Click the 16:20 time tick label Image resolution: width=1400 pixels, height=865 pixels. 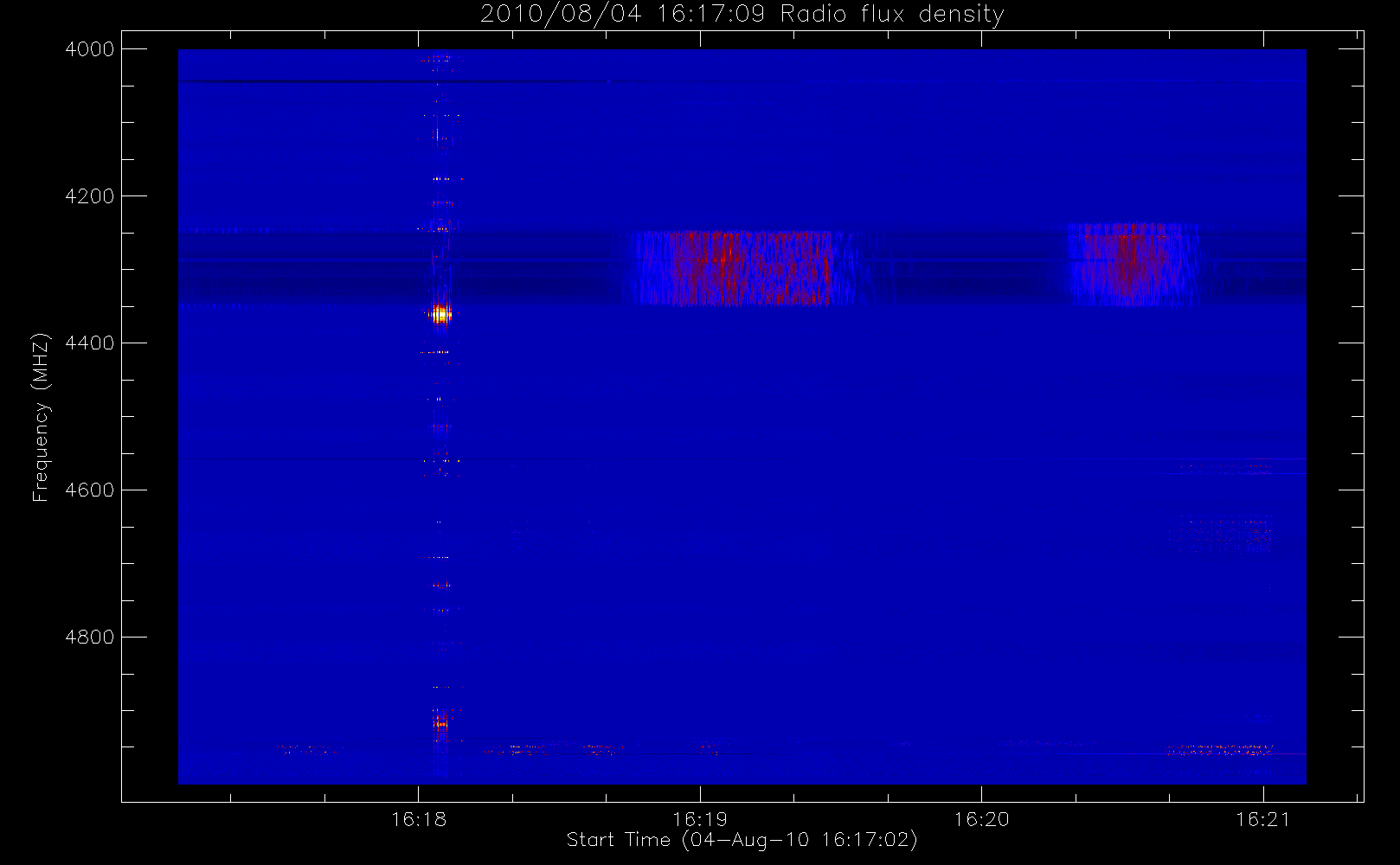click(x=981, y=819)
